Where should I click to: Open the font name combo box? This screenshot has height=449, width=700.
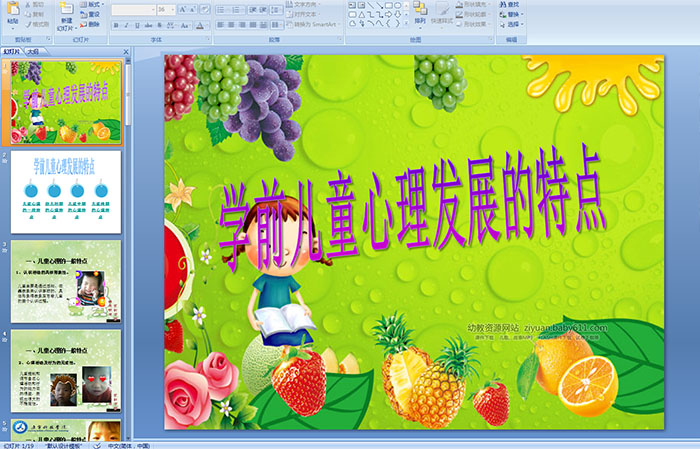133,9
